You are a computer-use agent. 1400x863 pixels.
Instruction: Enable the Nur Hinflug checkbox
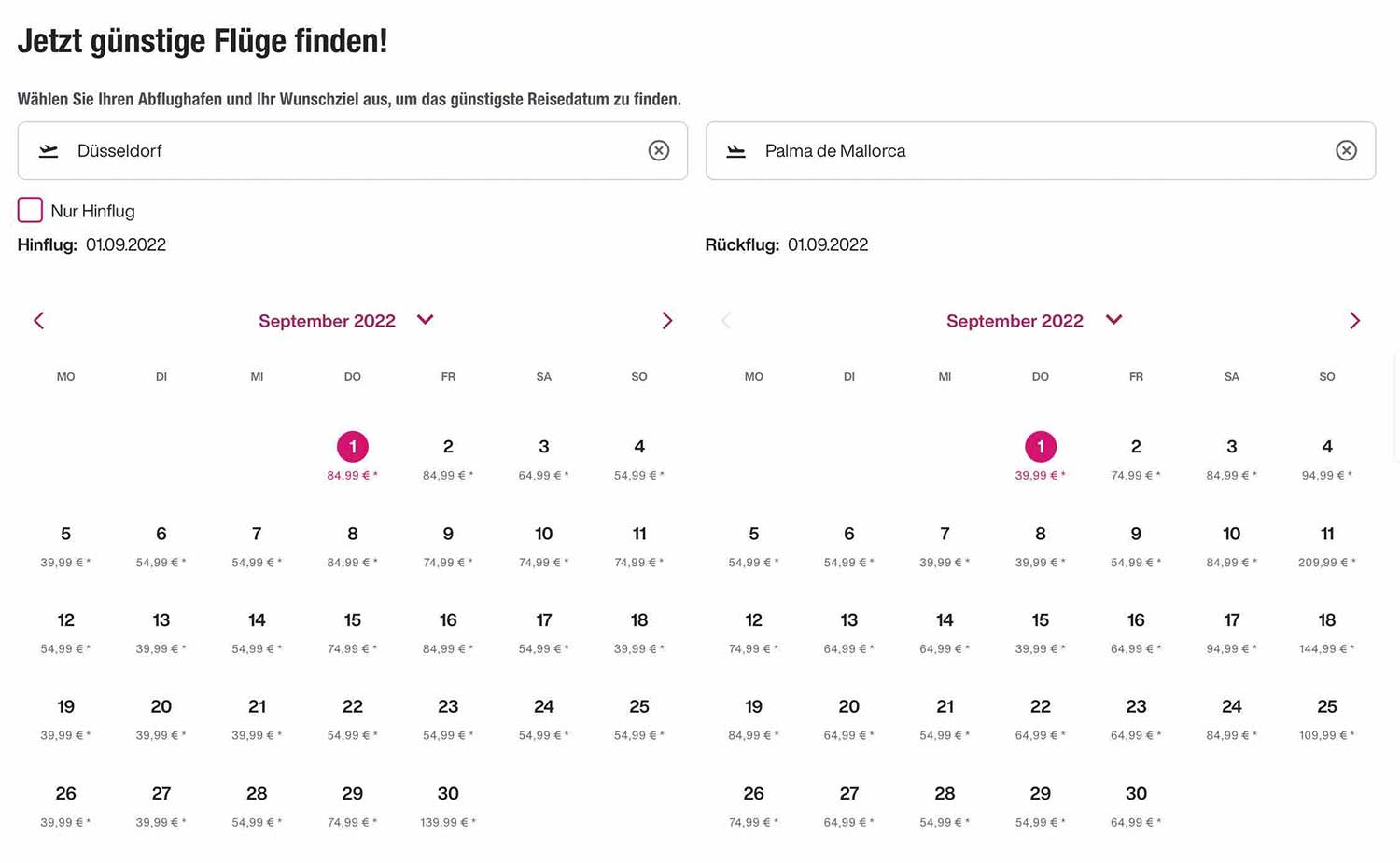coord(30,210)
